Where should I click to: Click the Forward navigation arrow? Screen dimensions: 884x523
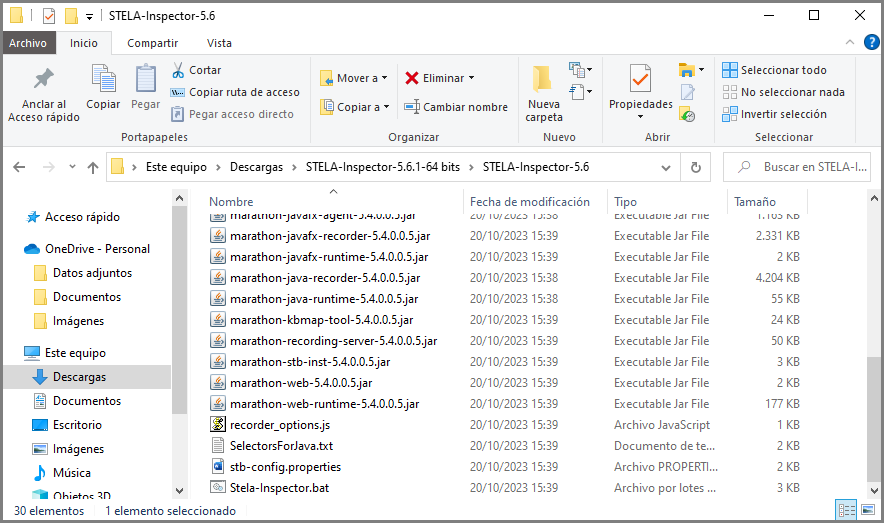point(49,167)
